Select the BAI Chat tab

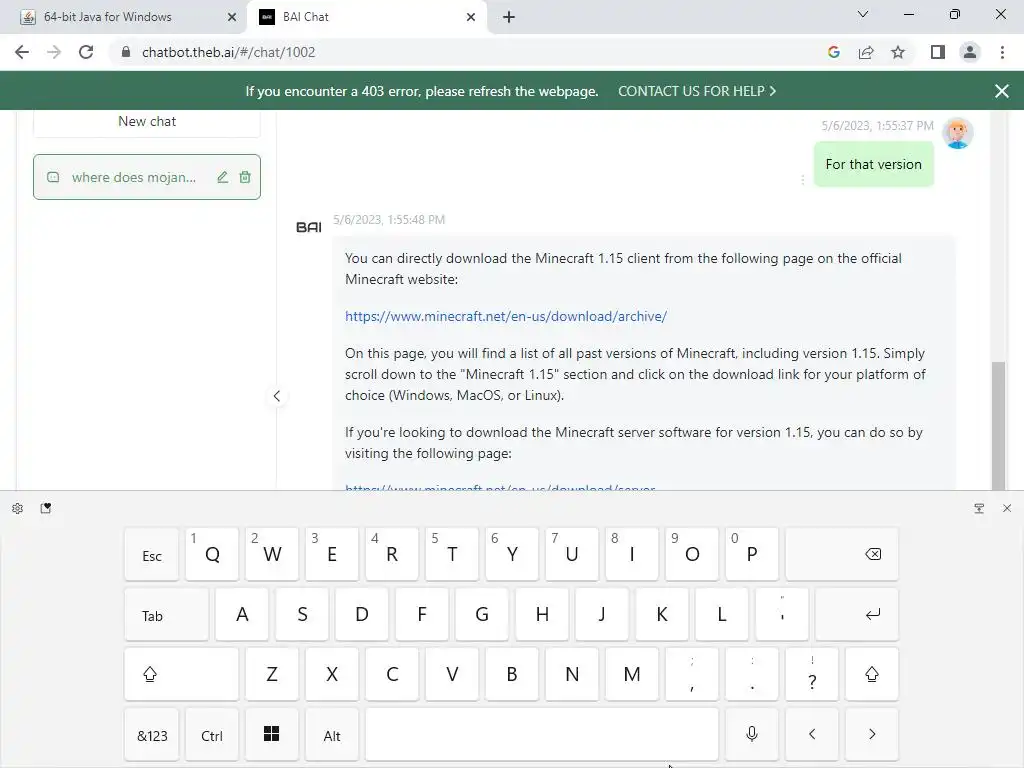(x=366, y=17)
